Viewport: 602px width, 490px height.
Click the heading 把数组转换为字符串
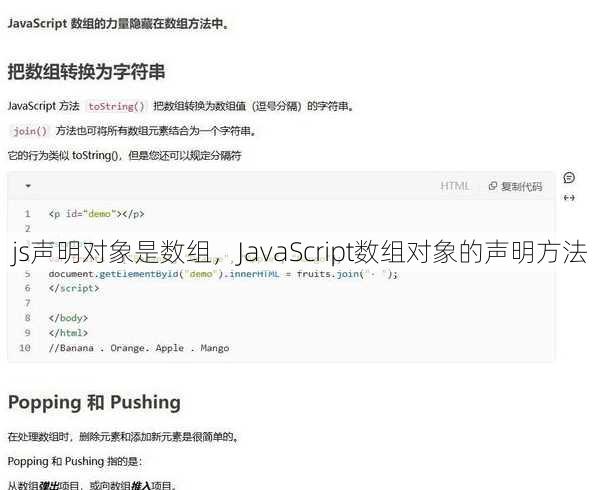coord(86,72)
